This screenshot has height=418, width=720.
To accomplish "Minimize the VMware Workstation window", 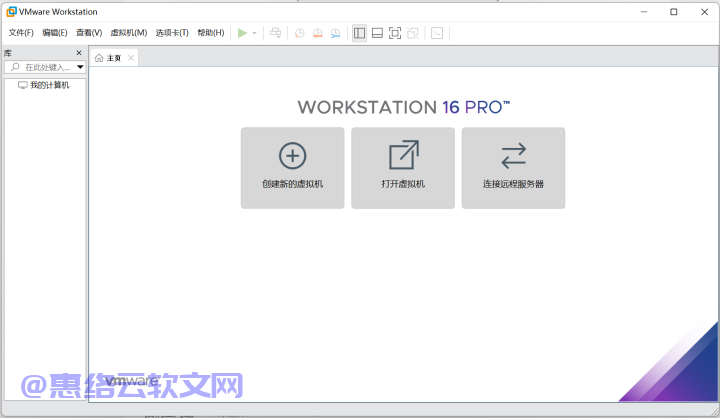I will click(x=644, y=12).
